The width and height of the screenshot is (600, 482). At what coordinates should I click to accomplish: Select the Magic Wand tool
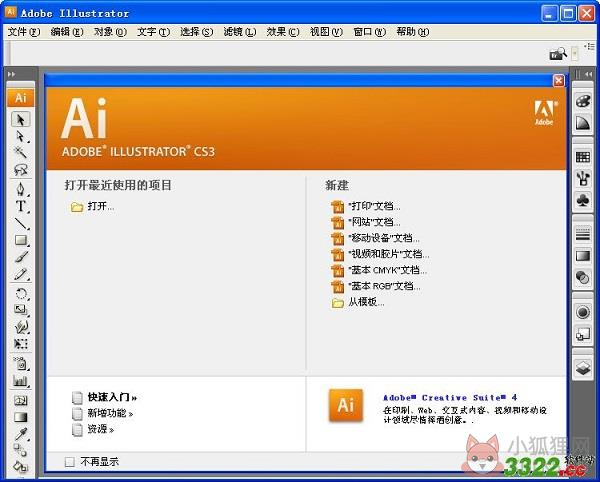point(21,152)
